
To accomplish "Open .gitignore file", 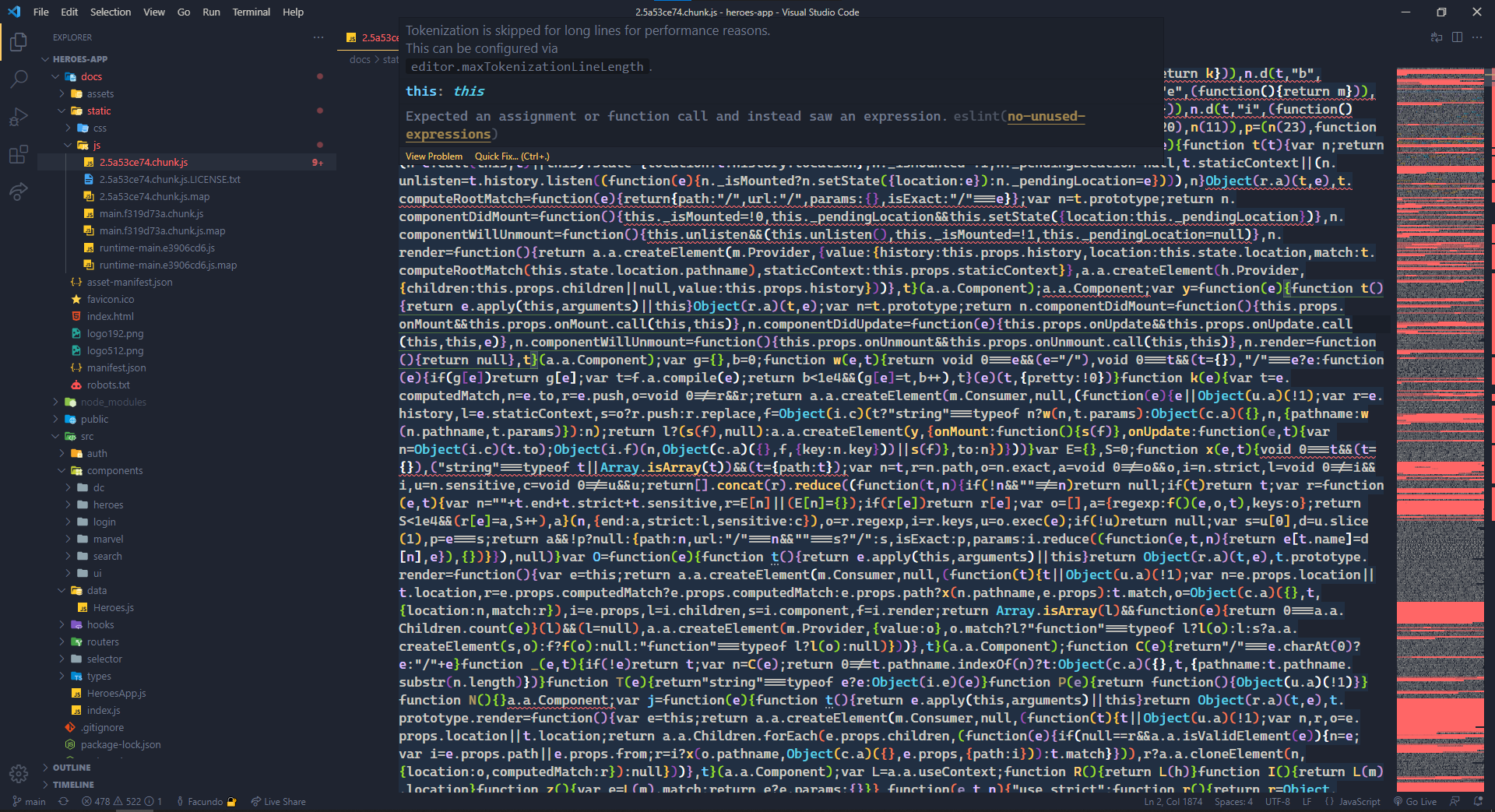I will coord(102,727).
